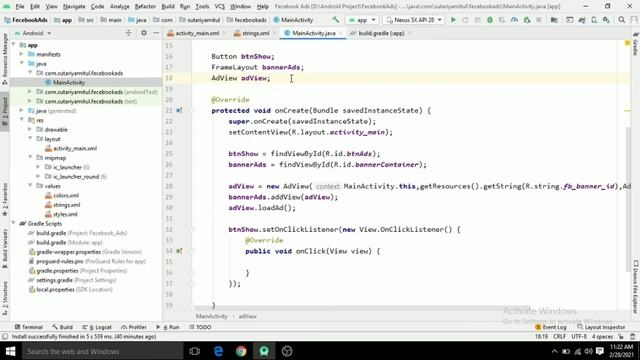This screenshot has width=640, height=360.
Task: Open the Build menu
Action: (168, 7)
